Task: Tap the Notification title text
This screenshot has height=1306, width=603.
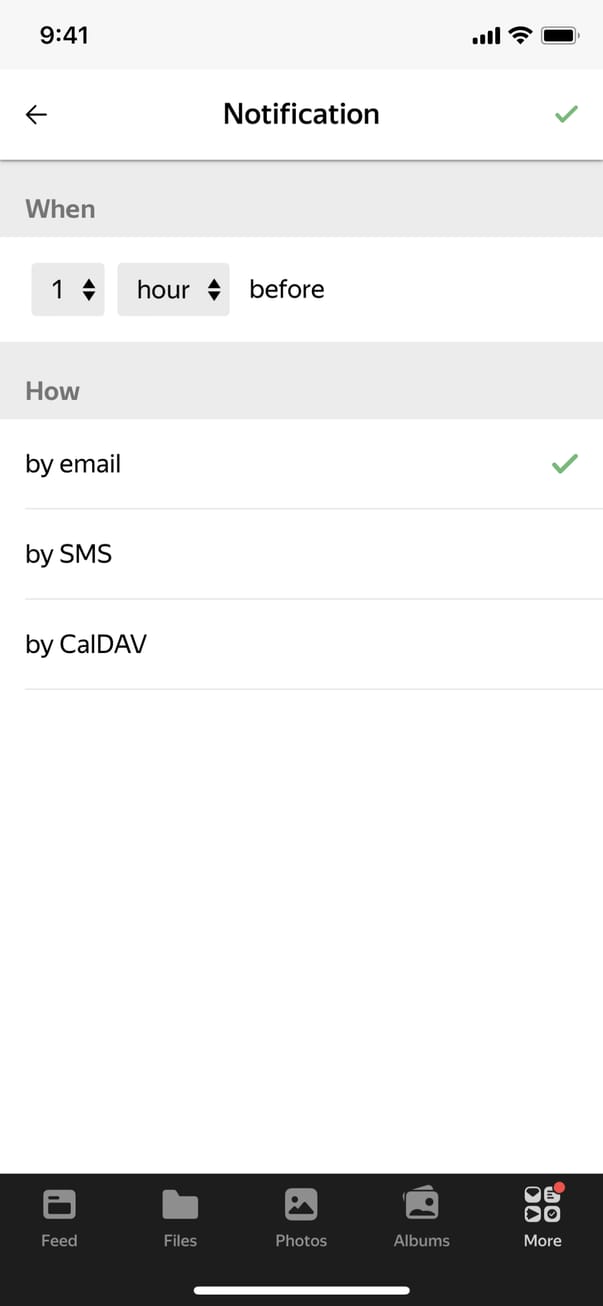Action: tap(301, 114)
